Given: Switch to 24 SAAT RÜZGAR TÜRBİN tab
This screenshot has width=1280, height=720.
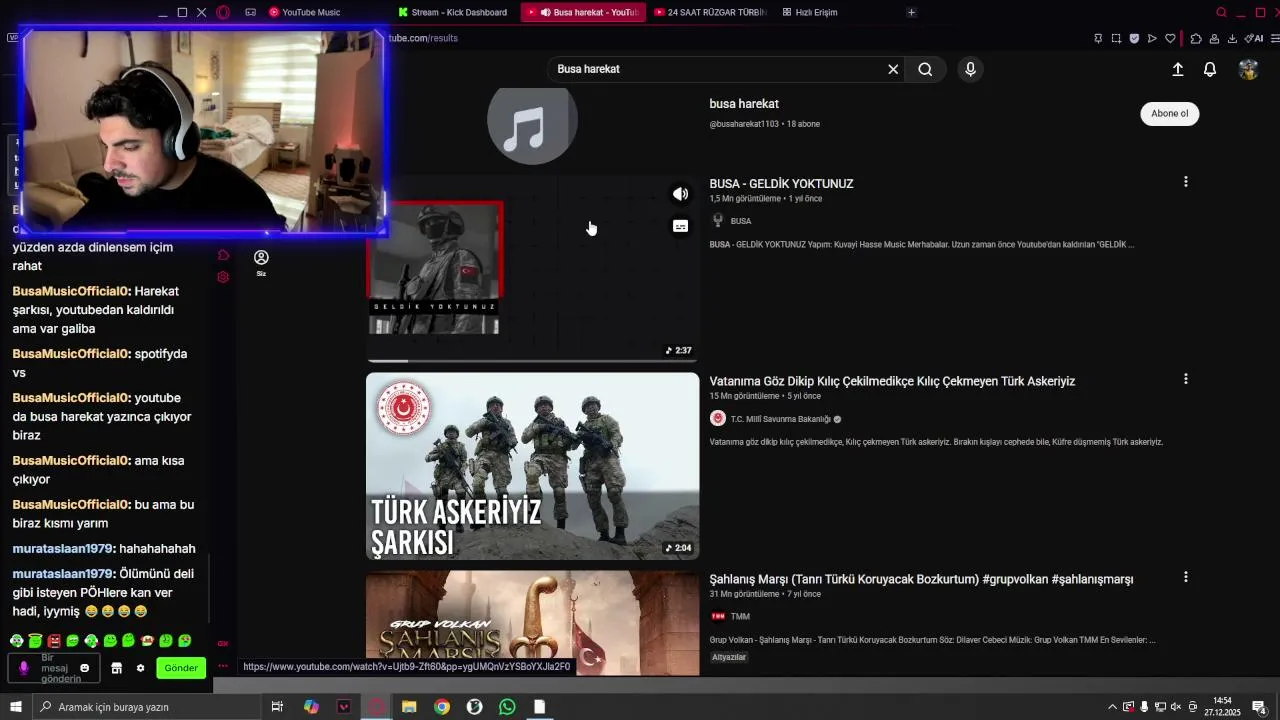Looking at the screenshot, I should pyautogui.click(x=712, y=12).
